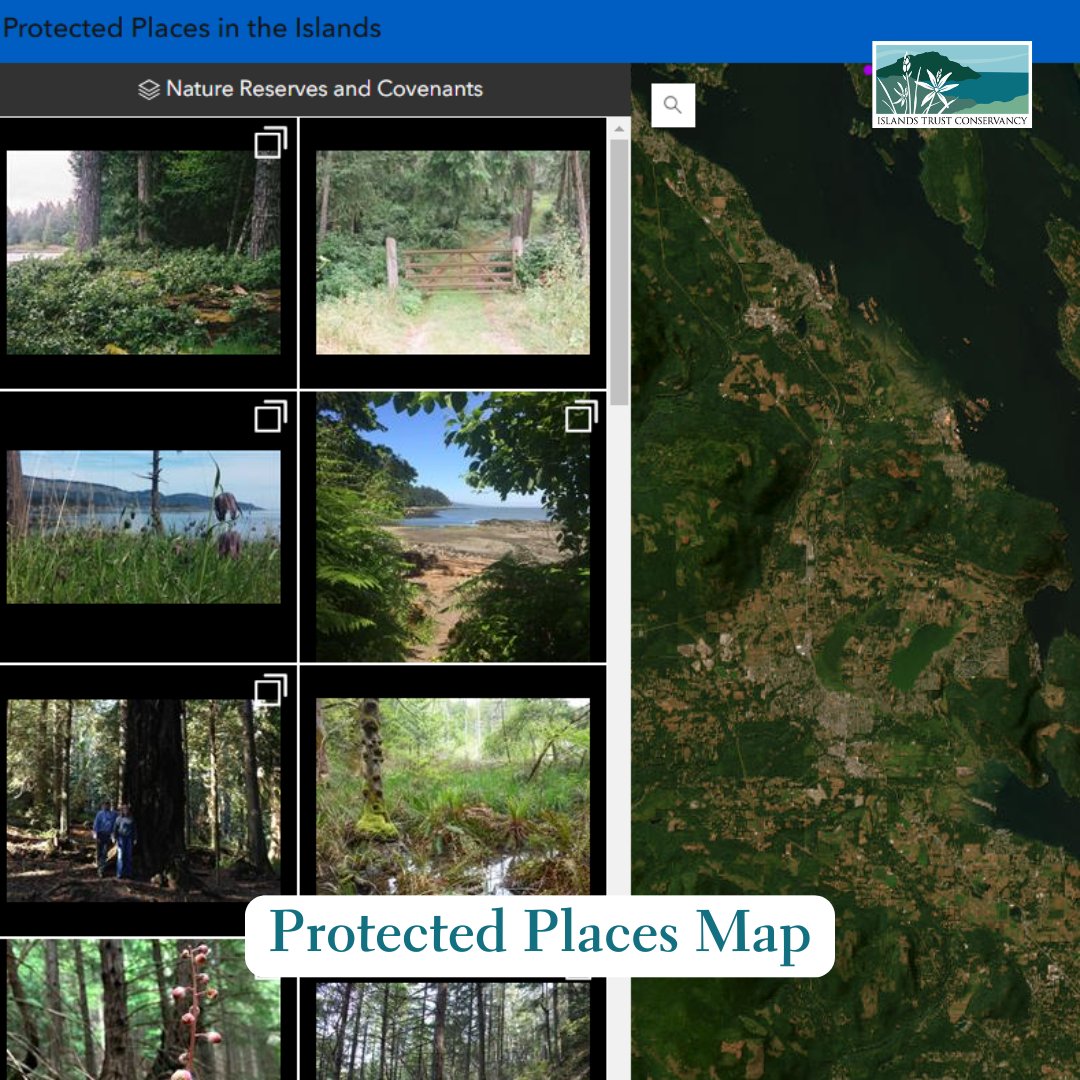The width and height of the screenshot is (1080, 1080).
Task: Select the chocolate lily shoreline thumbnail
Action: pos(143,527)
